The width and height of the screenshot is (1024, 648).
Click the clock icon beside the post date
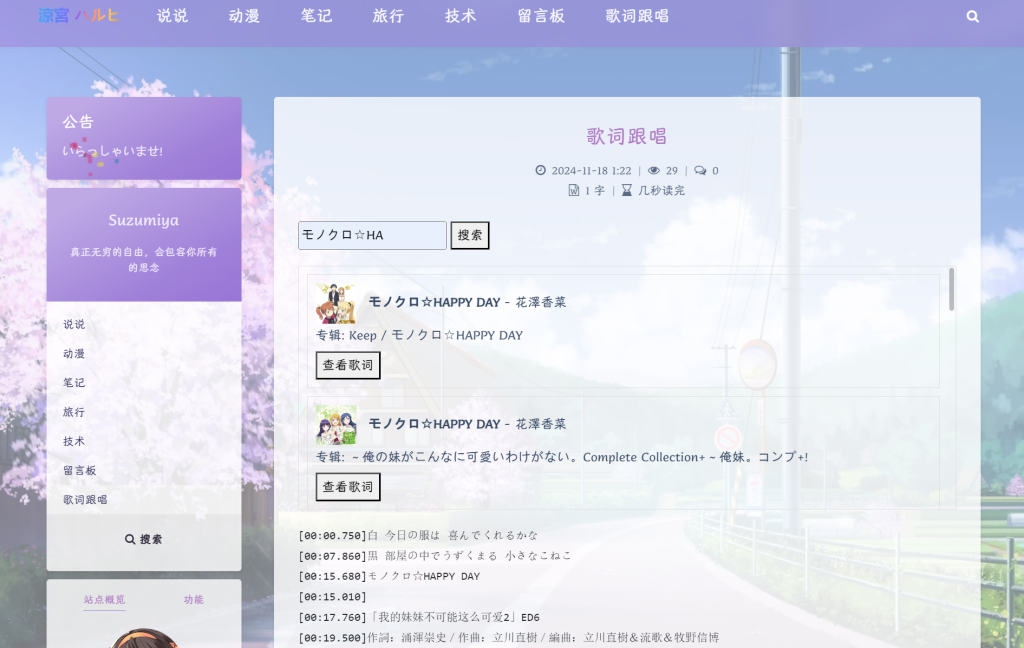click(x=541, y=171)
